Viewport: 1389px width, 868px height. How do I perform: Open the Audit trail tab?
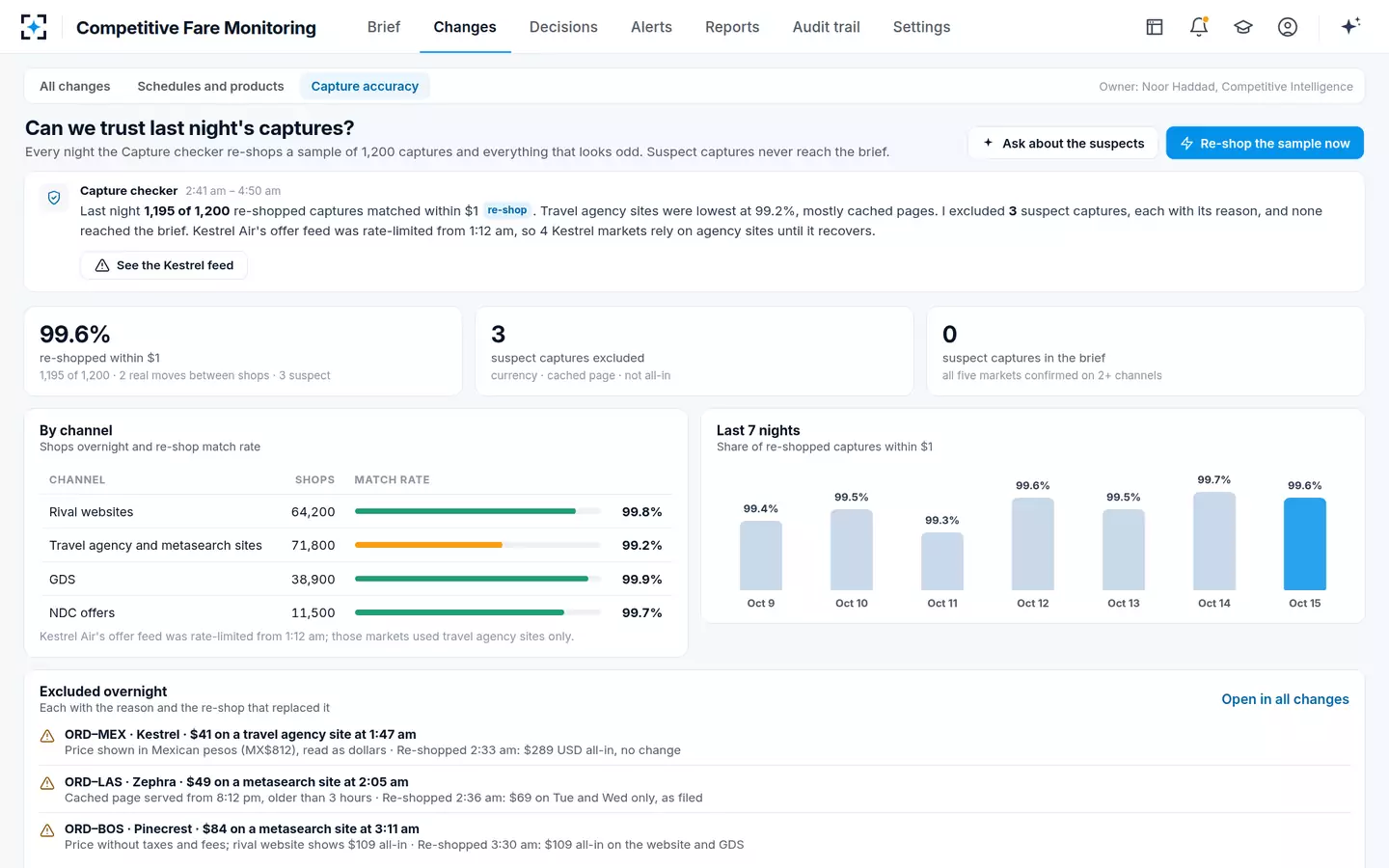point(826,27)
